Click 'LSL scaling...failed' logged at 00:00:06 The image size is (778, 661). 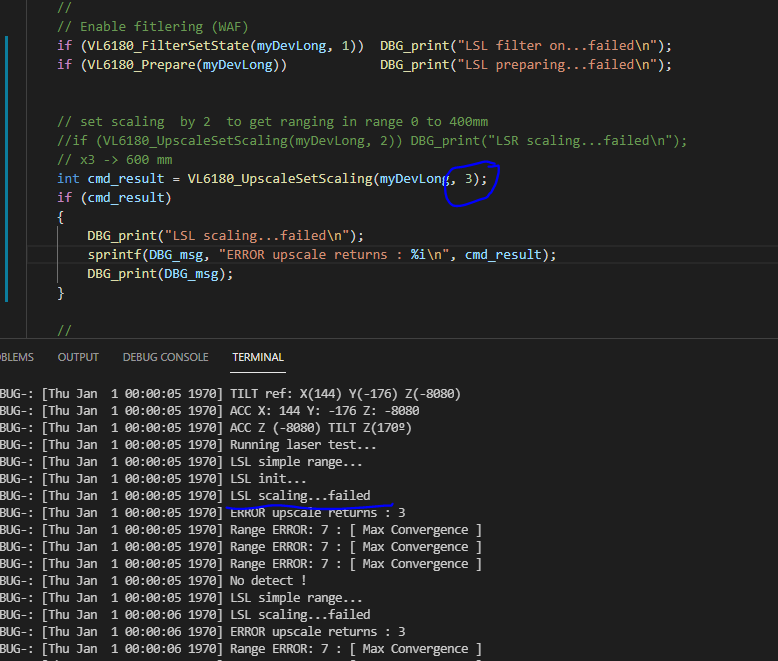300,615
